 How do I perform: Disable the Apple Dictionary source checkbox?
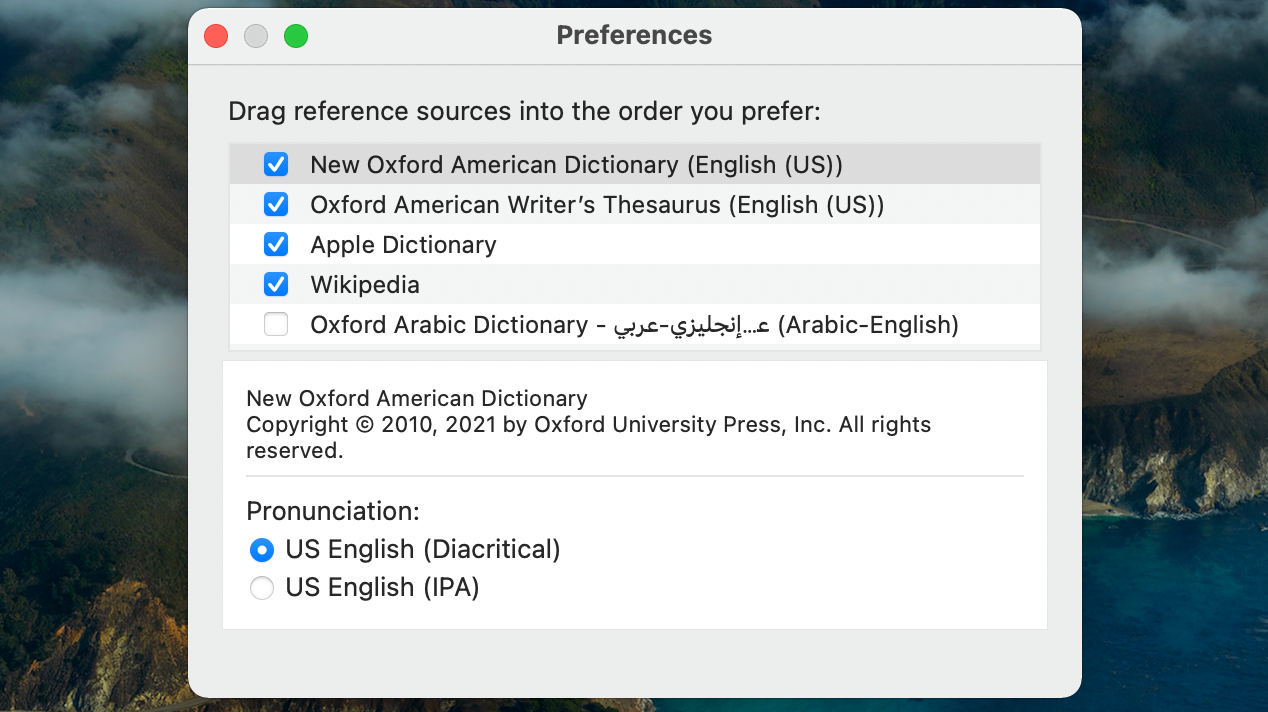tap(276, 245)
